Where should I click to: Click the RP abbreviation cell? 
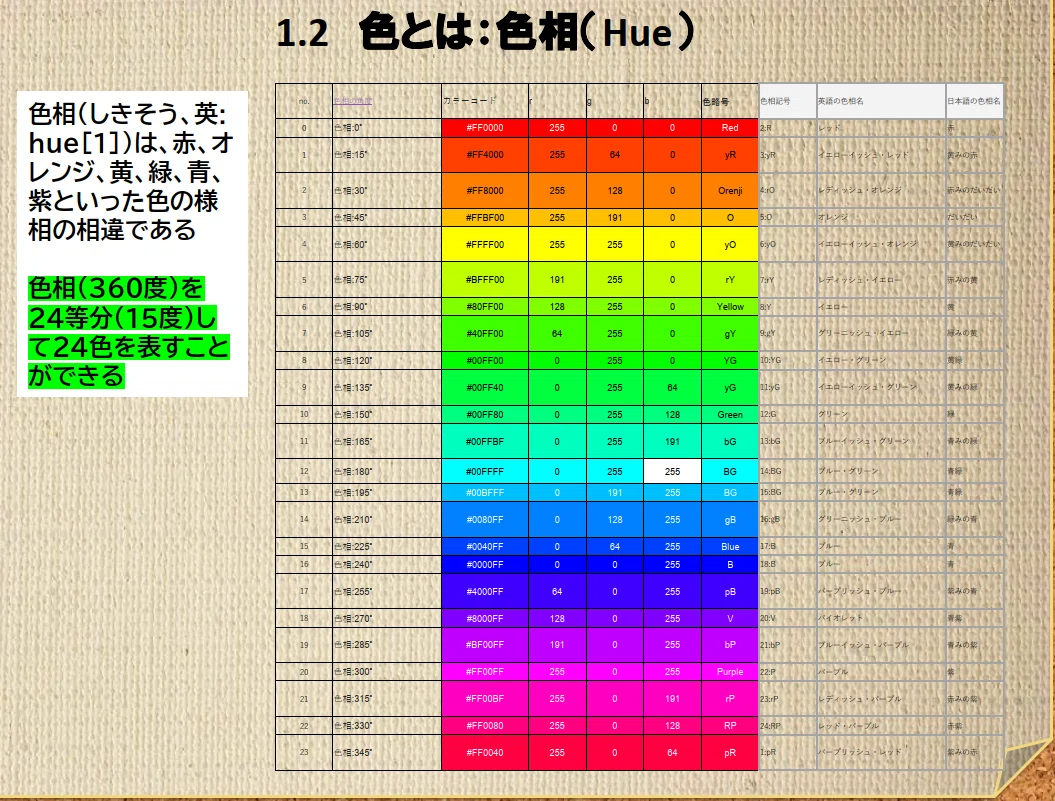730,726
